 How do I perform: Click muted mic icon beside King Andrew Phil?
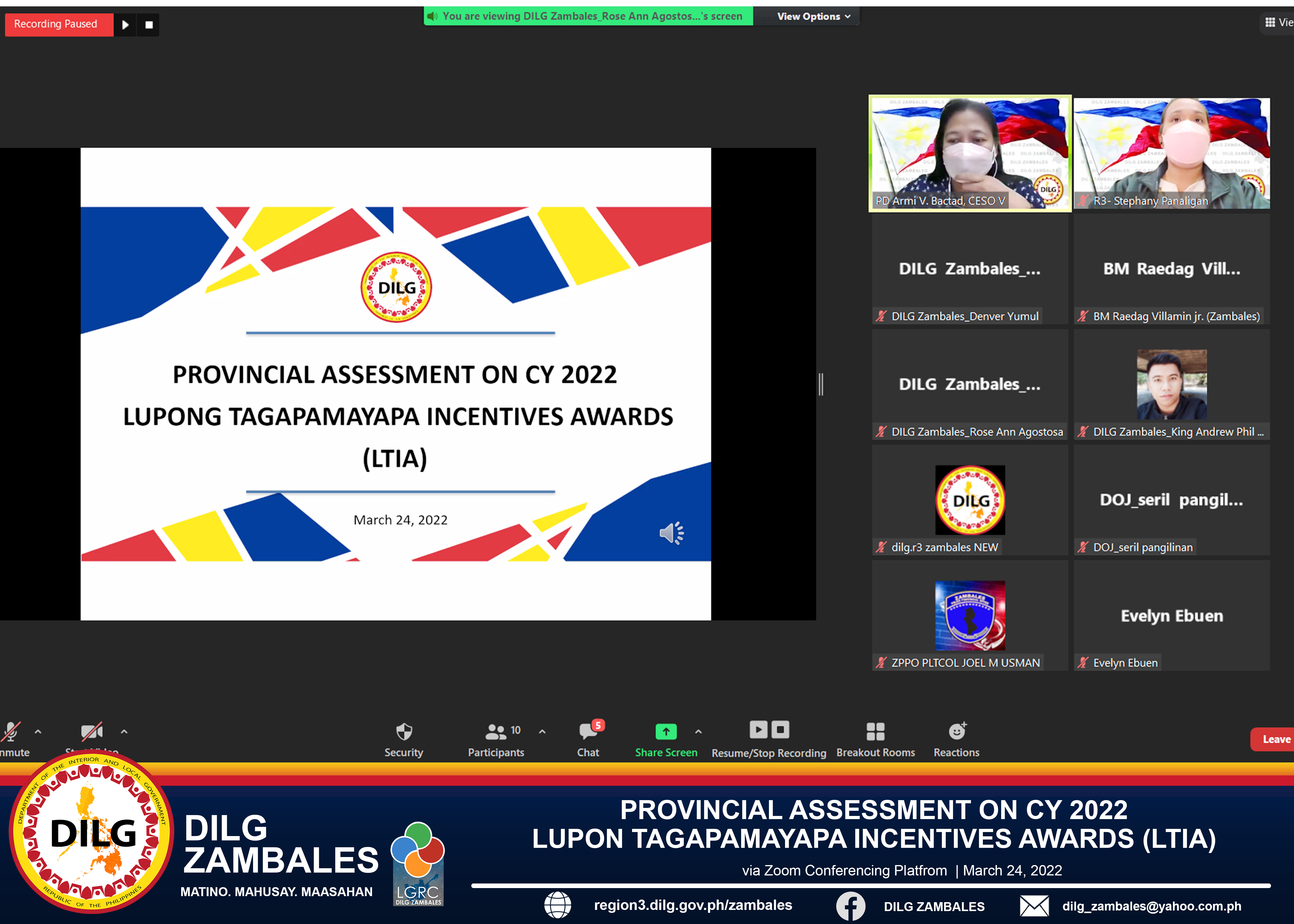pos(1083,431)
